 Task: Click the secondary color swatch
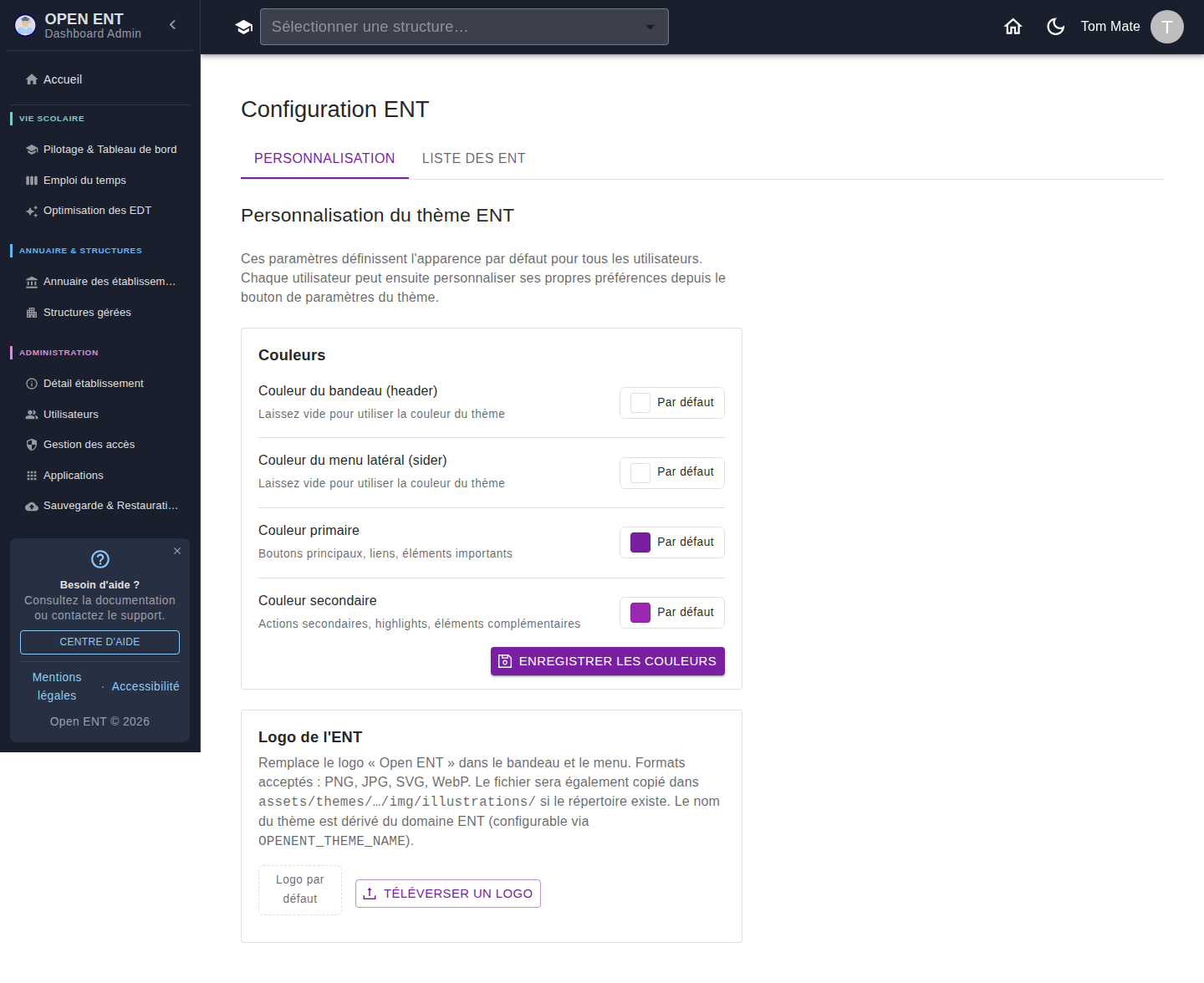point(640,613)
